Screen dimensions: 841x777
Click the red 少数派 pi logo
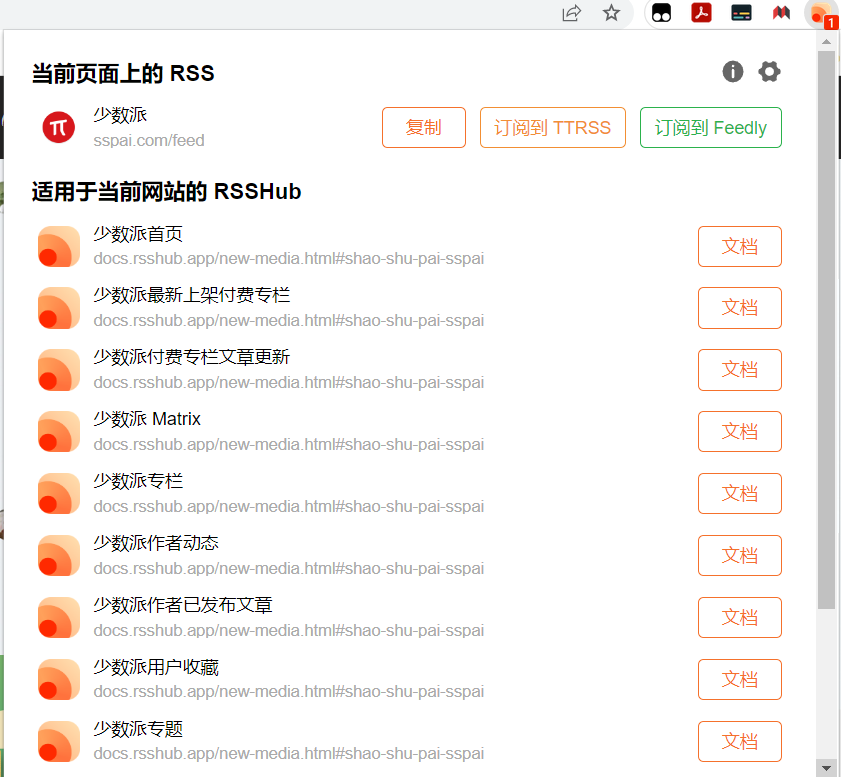(59, 127)
